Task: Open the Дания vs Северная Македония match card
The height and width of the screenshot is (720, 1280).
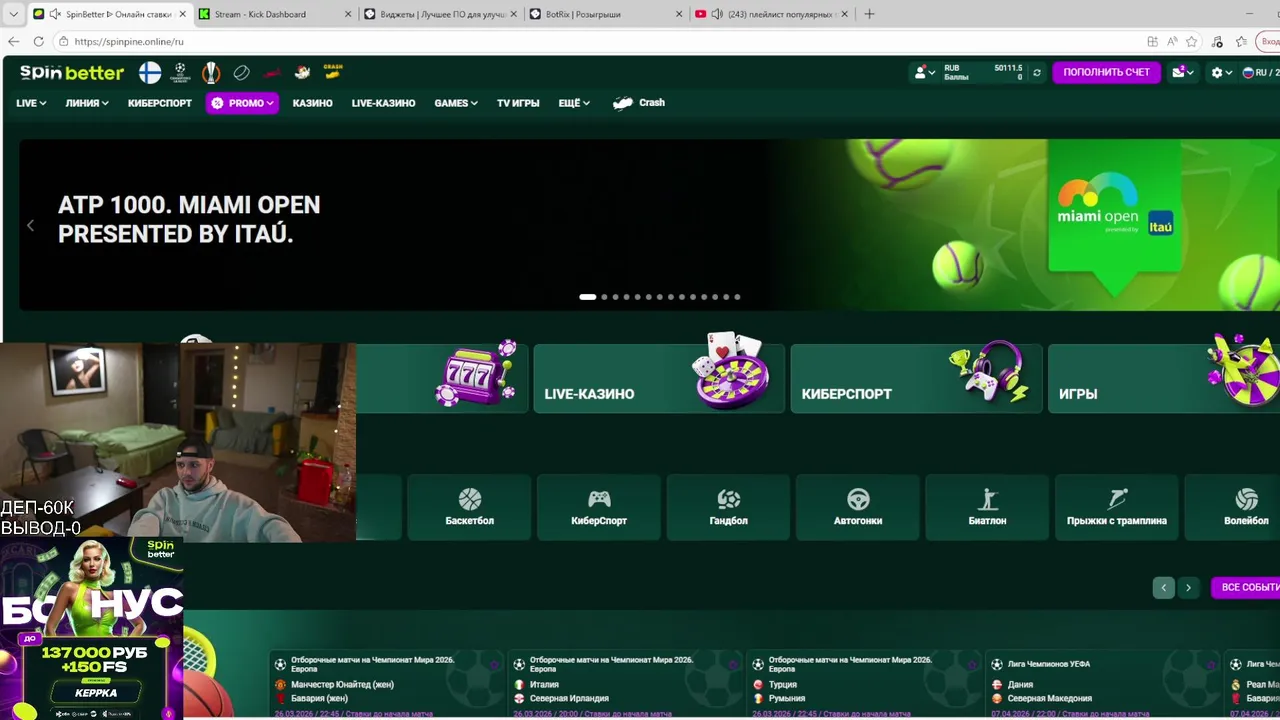Action: (1103, 685)
